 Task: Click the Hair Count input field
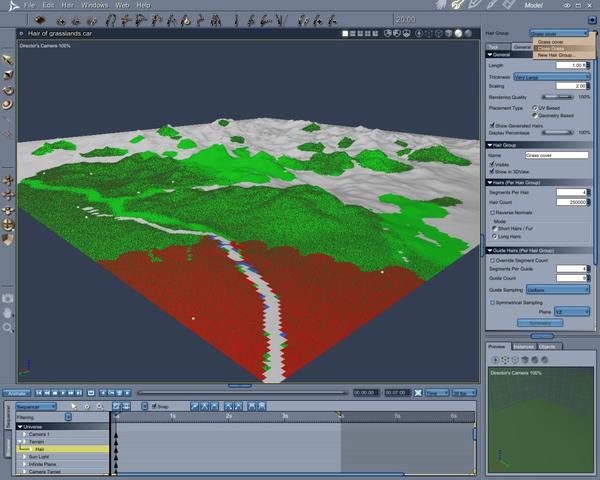[x=571, y=202]
